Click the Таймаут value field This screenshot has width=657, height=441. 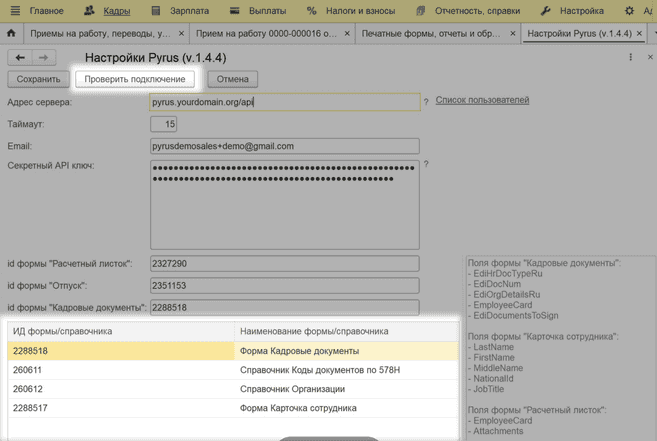point(163,124)
